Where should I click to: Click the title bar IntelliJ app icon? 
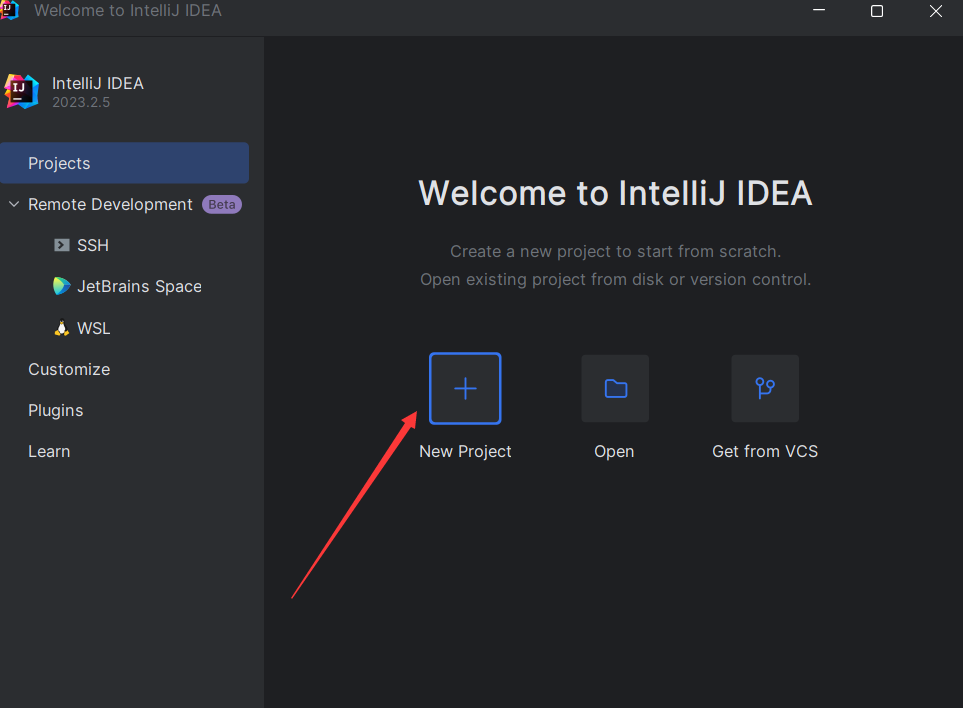pos(9,10)
